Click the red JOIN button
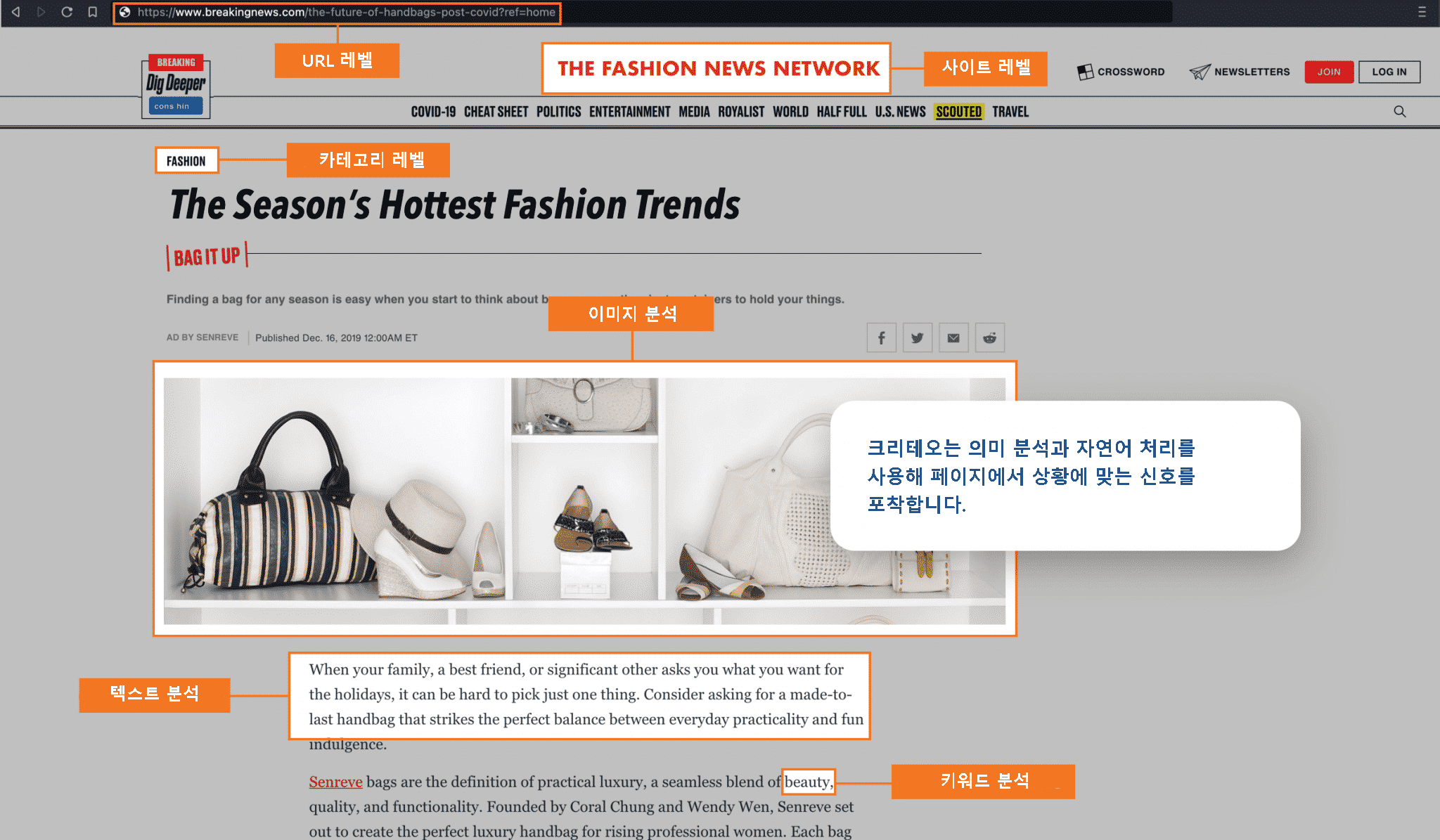 [x=1329, y=72]
